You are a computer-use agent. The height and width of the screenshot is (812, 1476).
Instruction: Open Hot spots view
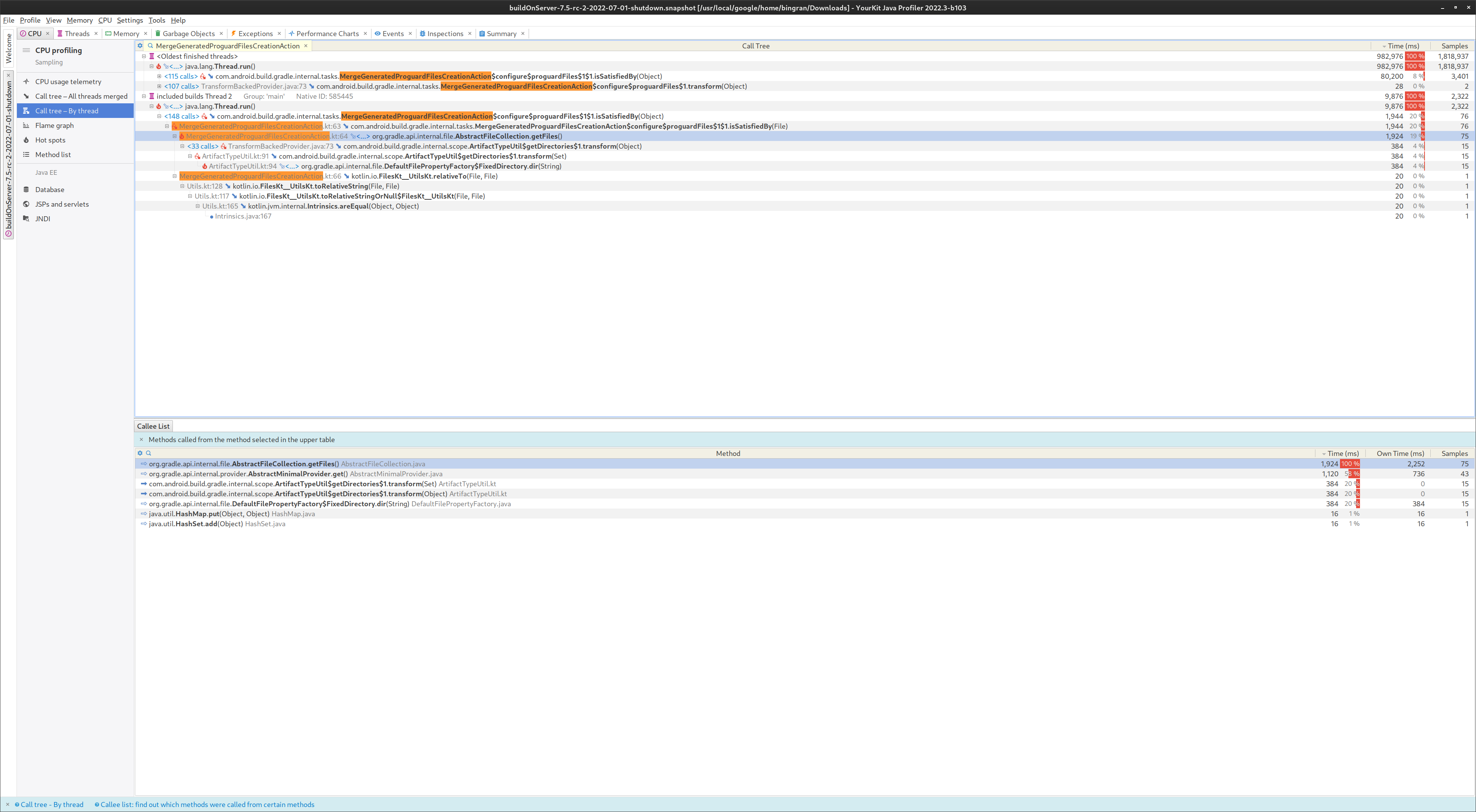[50, 140]
